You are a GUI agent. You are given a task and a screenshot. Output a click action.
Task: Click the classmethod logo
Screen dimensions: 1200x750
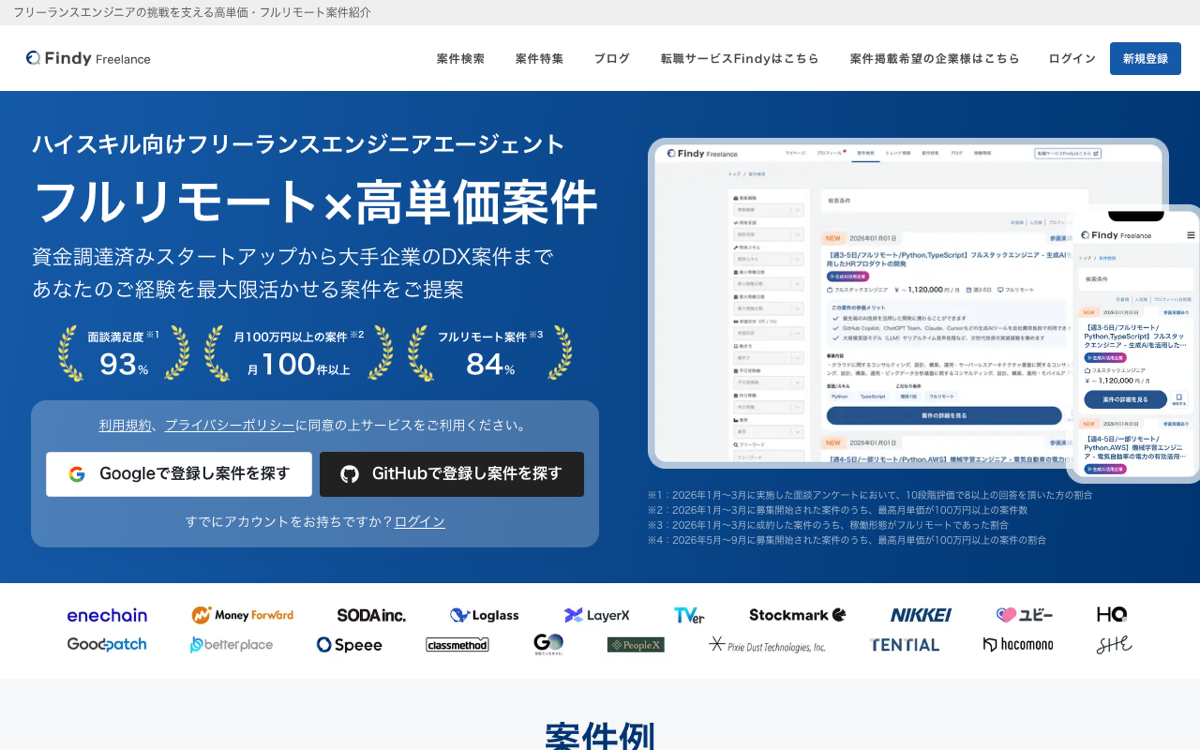click(457, 645)
